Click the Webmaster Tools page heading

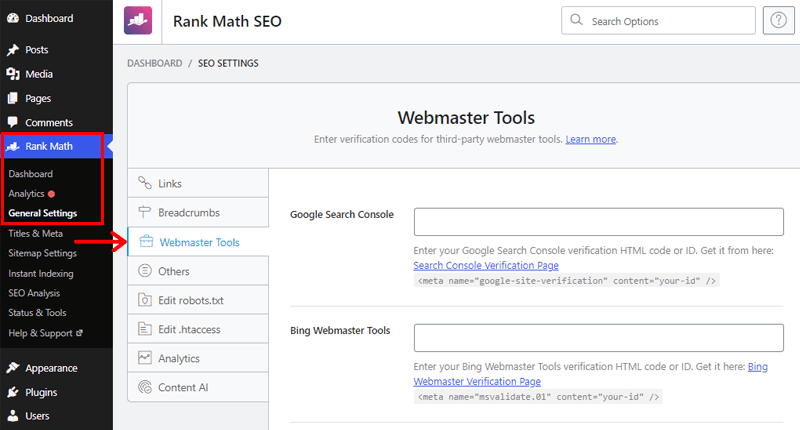tap(466, 118)
